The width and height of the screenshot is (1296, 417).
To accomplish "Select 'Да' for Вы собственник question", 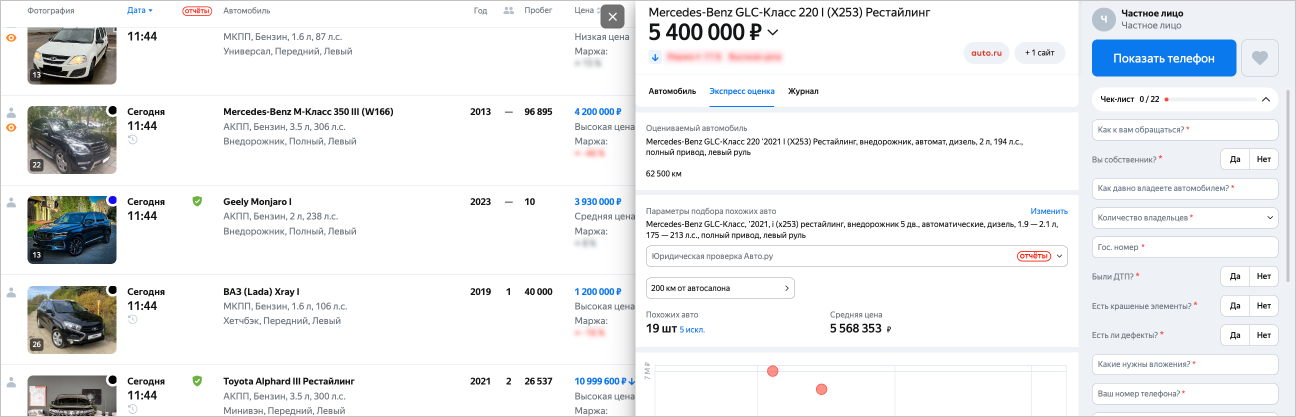I will (1234, 159).
